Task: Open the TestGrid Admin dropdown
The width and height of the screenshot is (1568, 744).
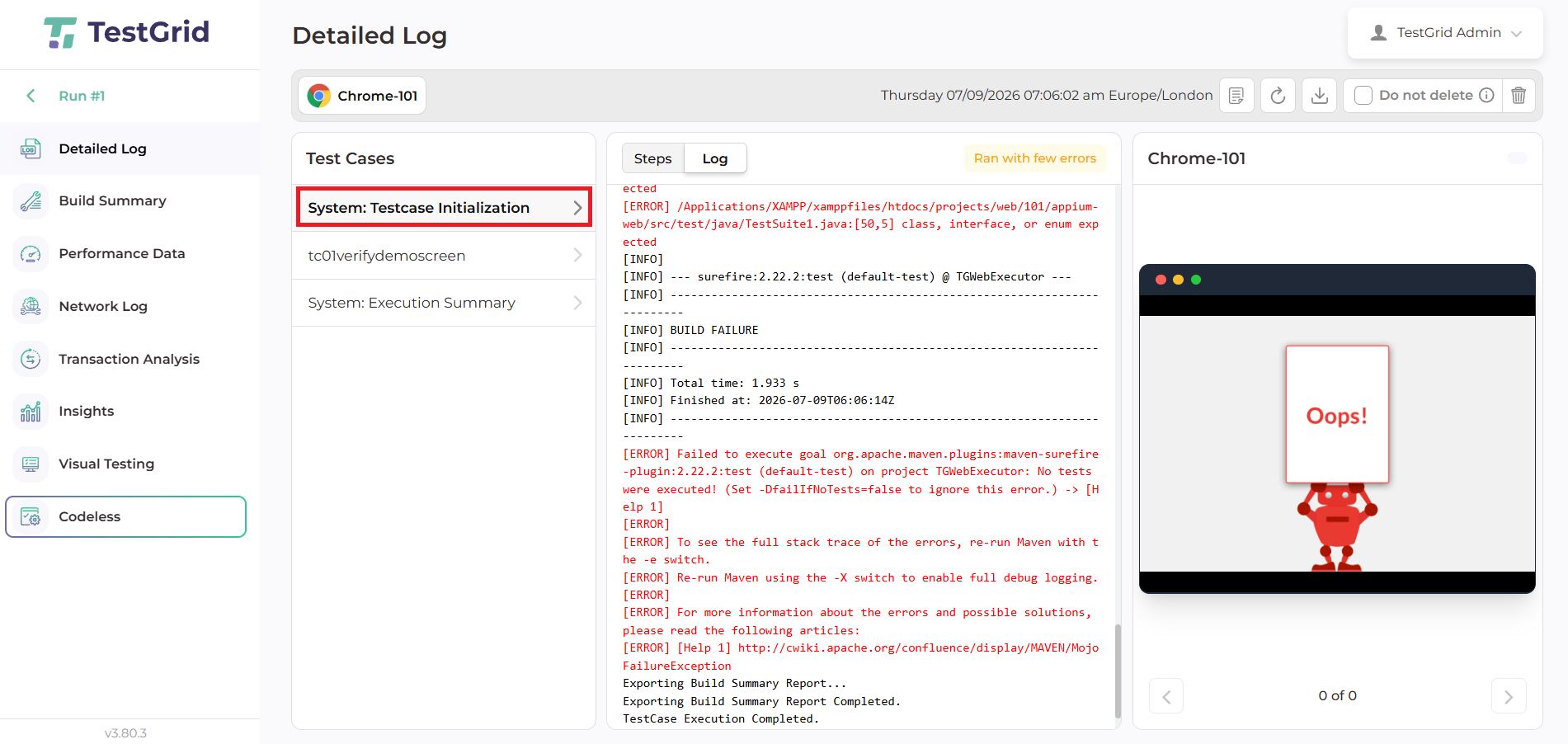Action: click(x=1445, y=33)
